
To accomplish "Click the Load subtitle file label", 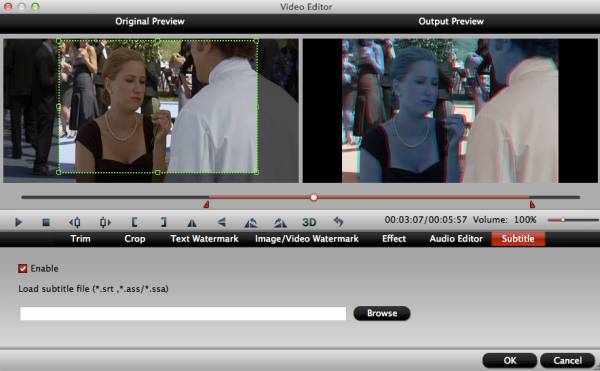I will (x=93, y=289).
